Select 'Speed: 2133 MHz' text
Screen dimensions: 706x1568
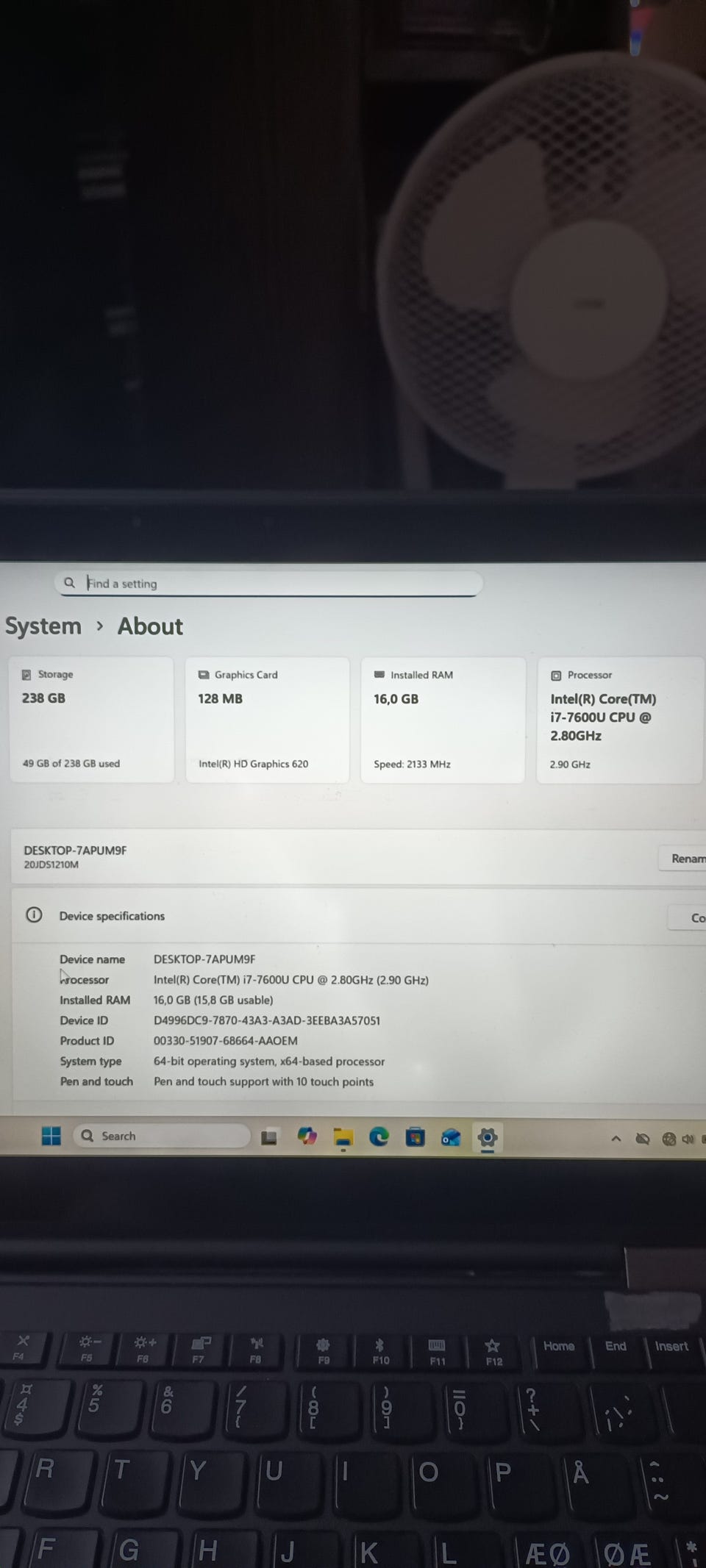tap(412, 764)
